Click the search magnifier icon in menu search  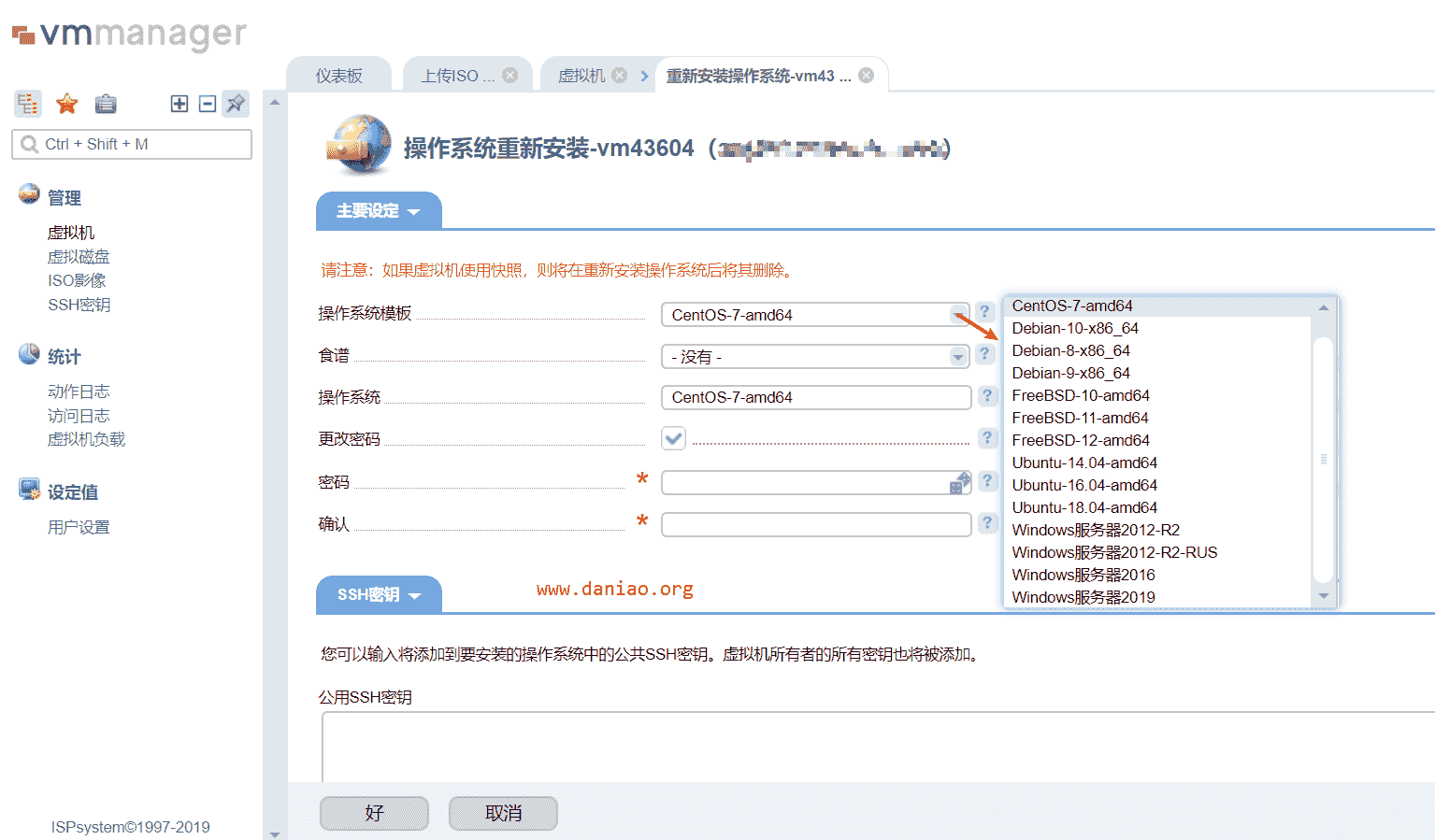[x=29, y=144]
